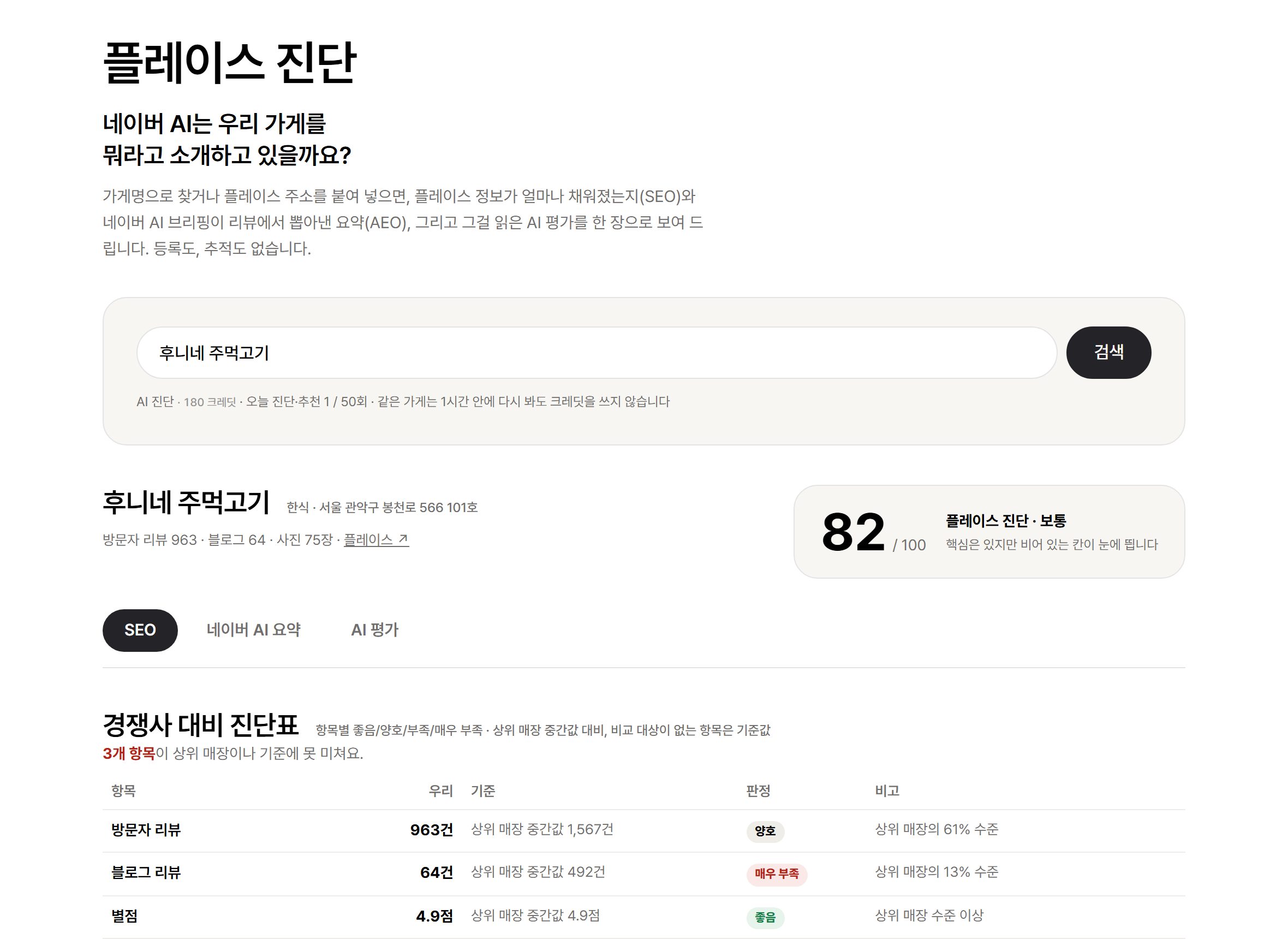The image size is (1288, 939).
Task: Click the 비고 column header
Action: (887, 791)
